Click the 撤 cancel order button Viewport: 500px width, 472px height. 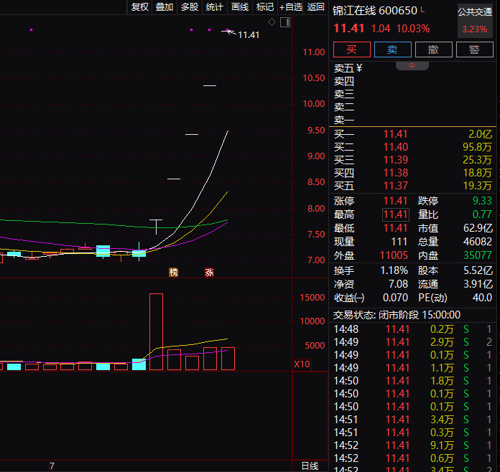point(433,50)
